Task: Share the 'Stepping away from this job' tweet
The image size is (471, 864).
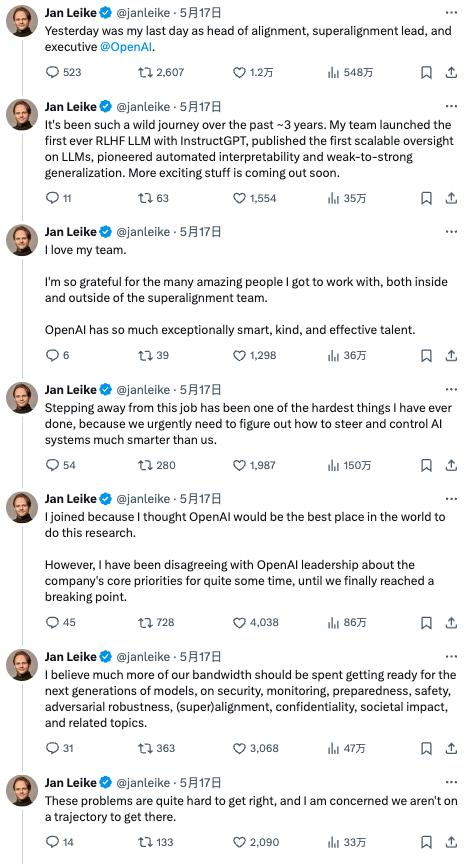Action: pos(451,465)
